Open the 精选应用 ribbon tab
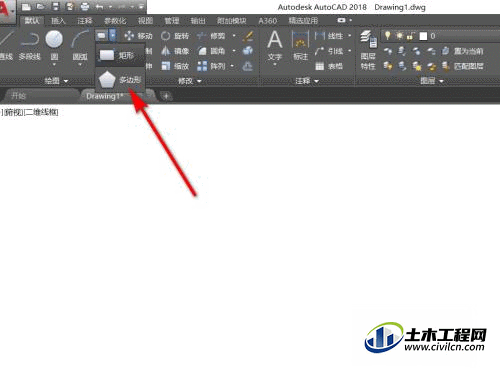Image resolution: width=500 pixels, height=375 pixels. click(x=303, y=21)
